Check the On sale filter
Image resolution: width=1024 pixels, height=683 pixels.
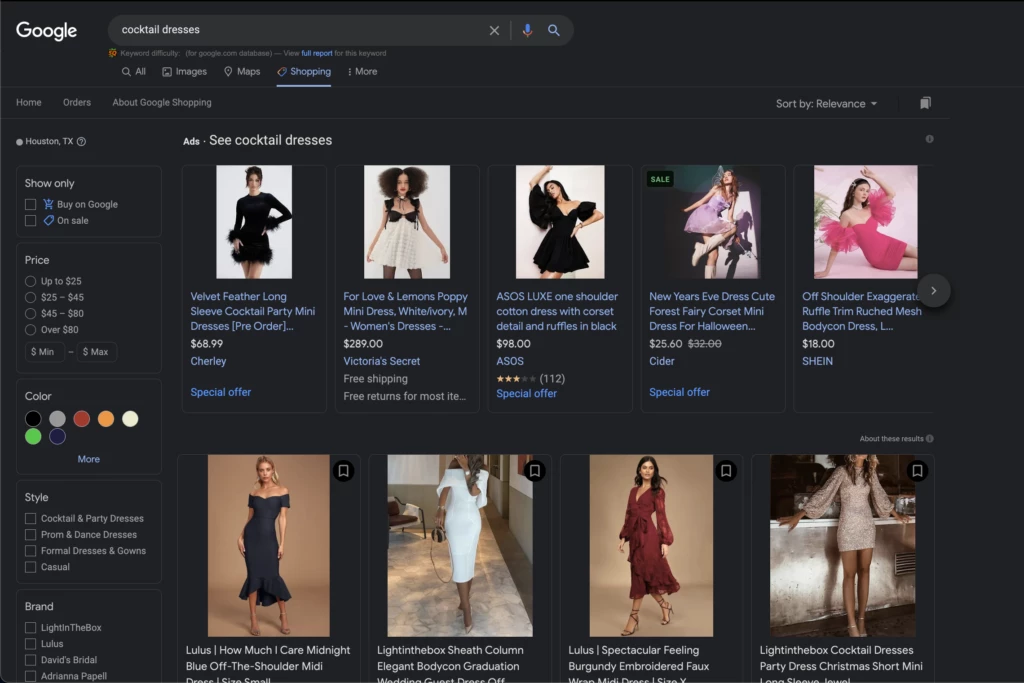tap(30, 221)
